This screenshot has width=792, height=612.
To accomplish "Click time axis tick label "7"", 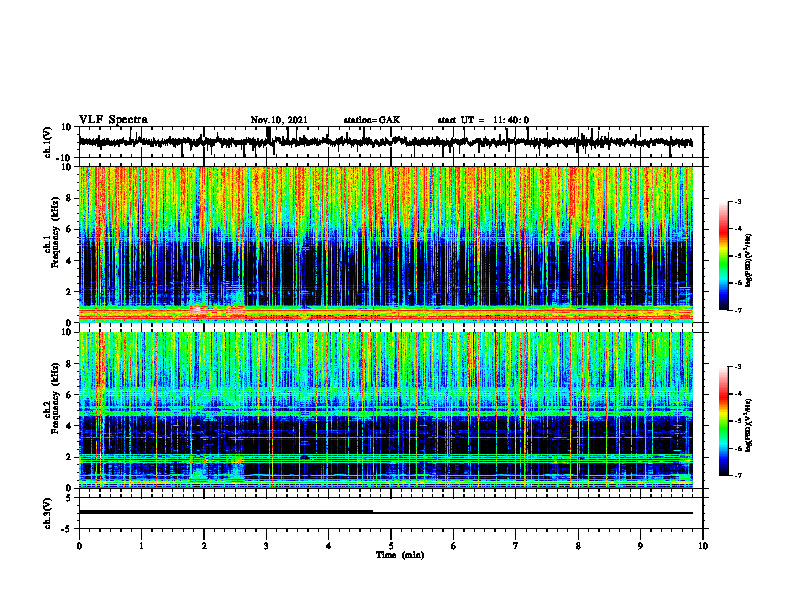I will click(x=516, y=546).
